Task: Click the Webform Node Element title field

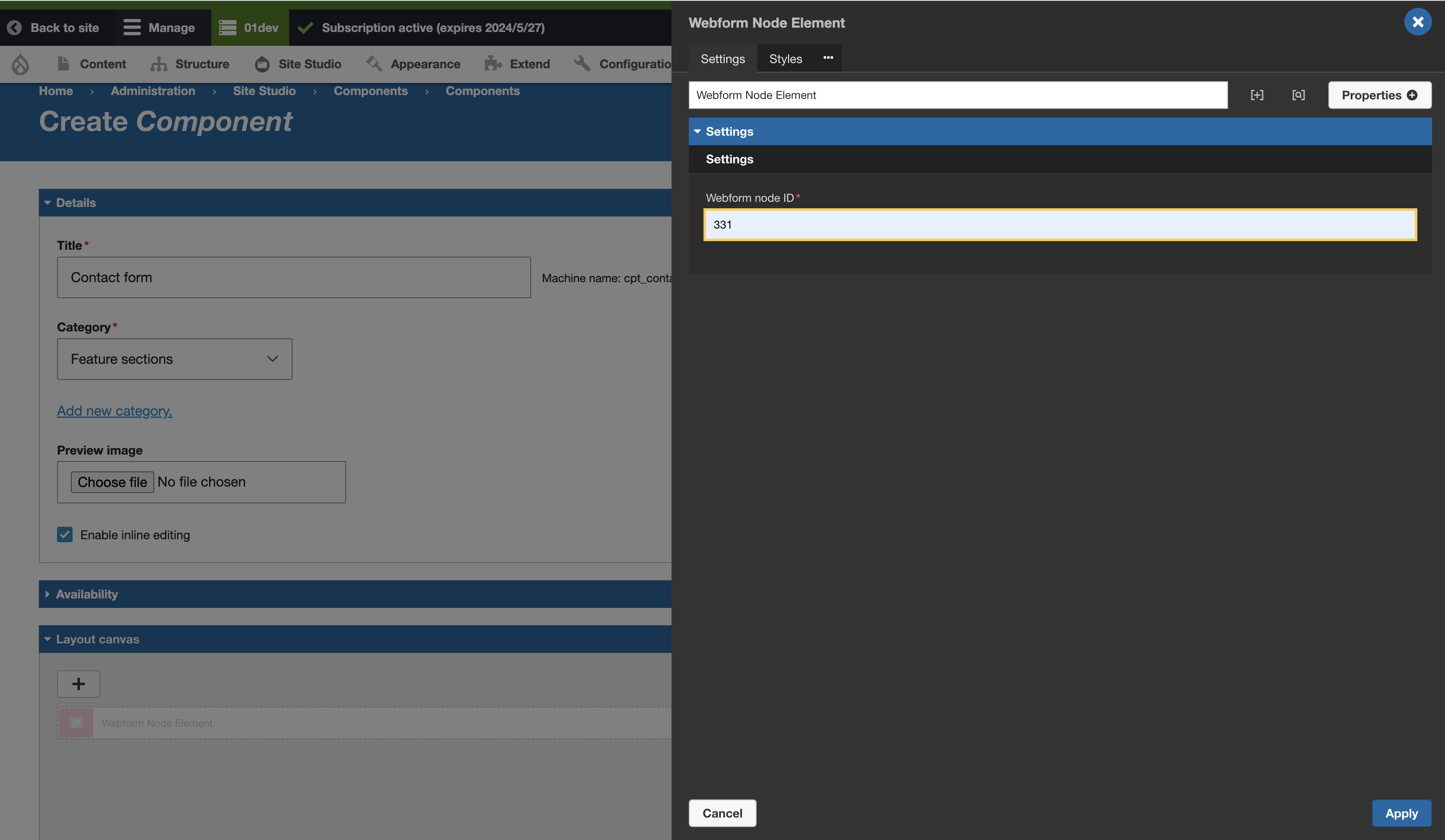Action: (x=958, y=95)
